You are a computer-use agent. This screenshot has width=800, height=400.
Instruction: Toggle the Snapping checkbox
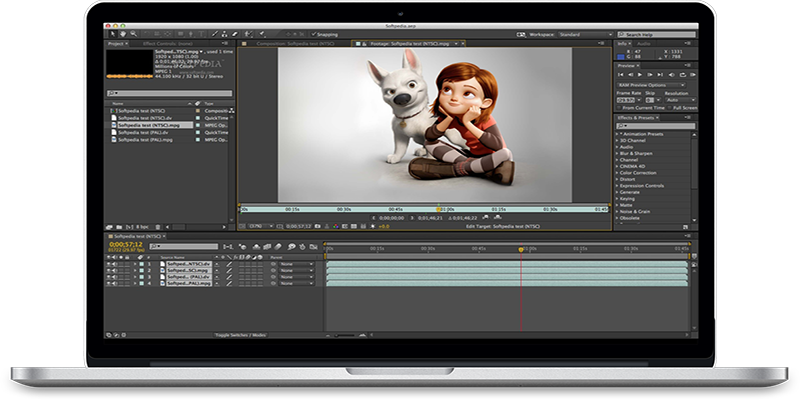click(314, 34)
